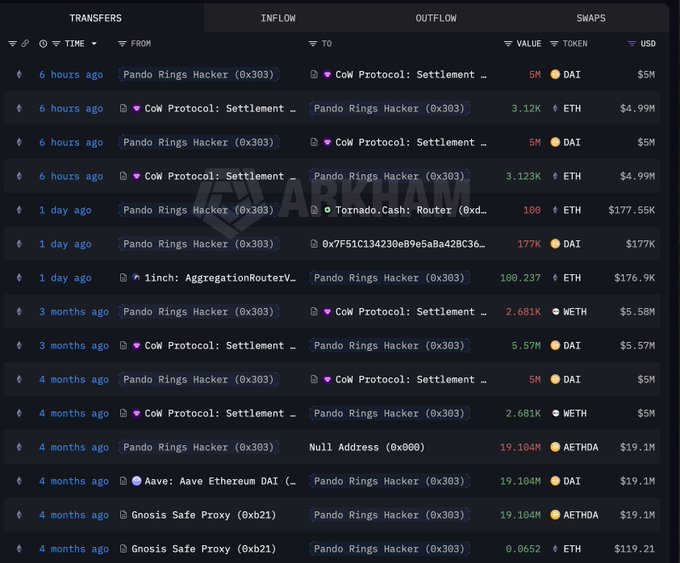
Task: Click the $119.21 USD amount
Action: click(x=634, y=549)
